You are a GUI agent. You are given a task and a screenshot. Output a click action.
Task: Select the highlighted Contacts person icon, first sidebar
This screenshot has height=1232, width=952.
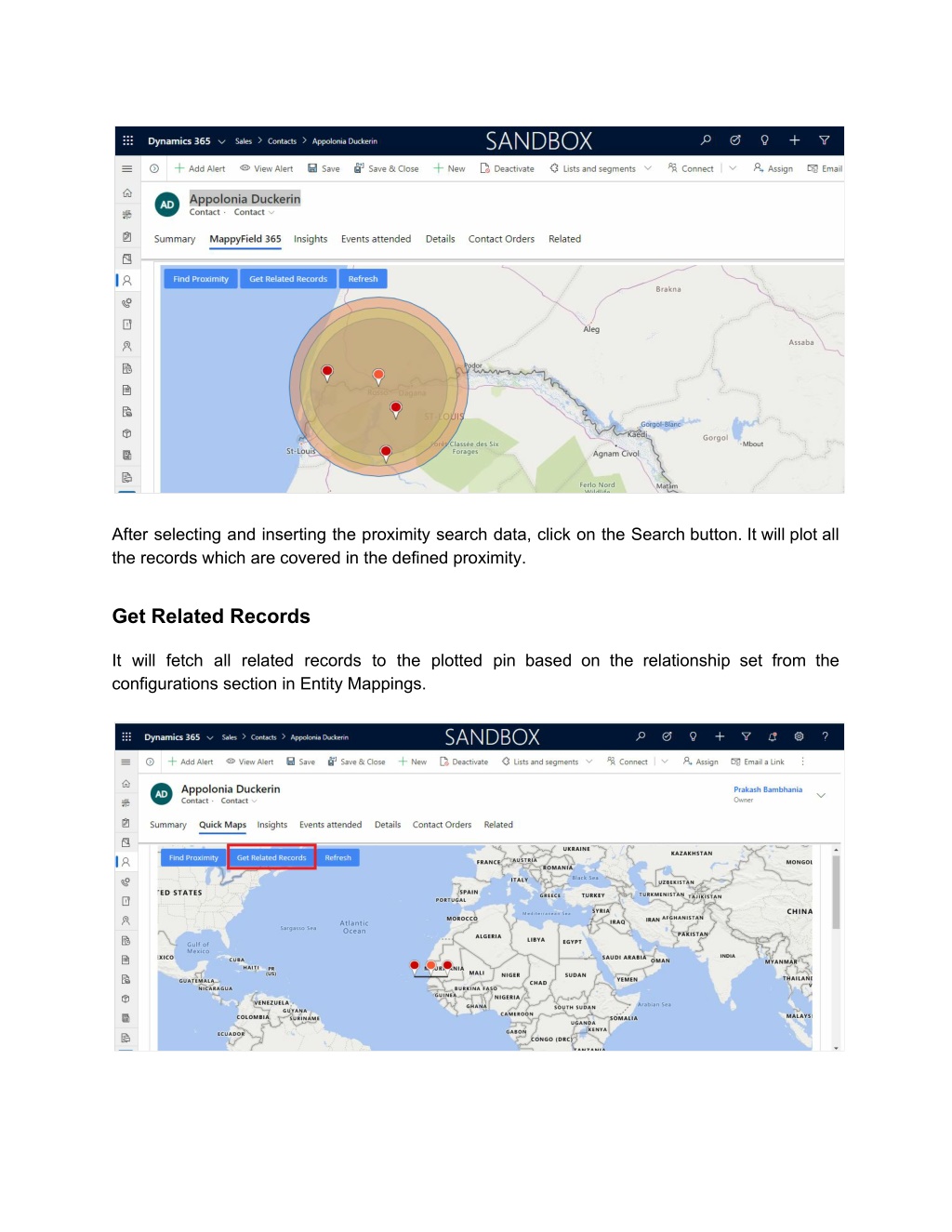[x=126, y=280]
